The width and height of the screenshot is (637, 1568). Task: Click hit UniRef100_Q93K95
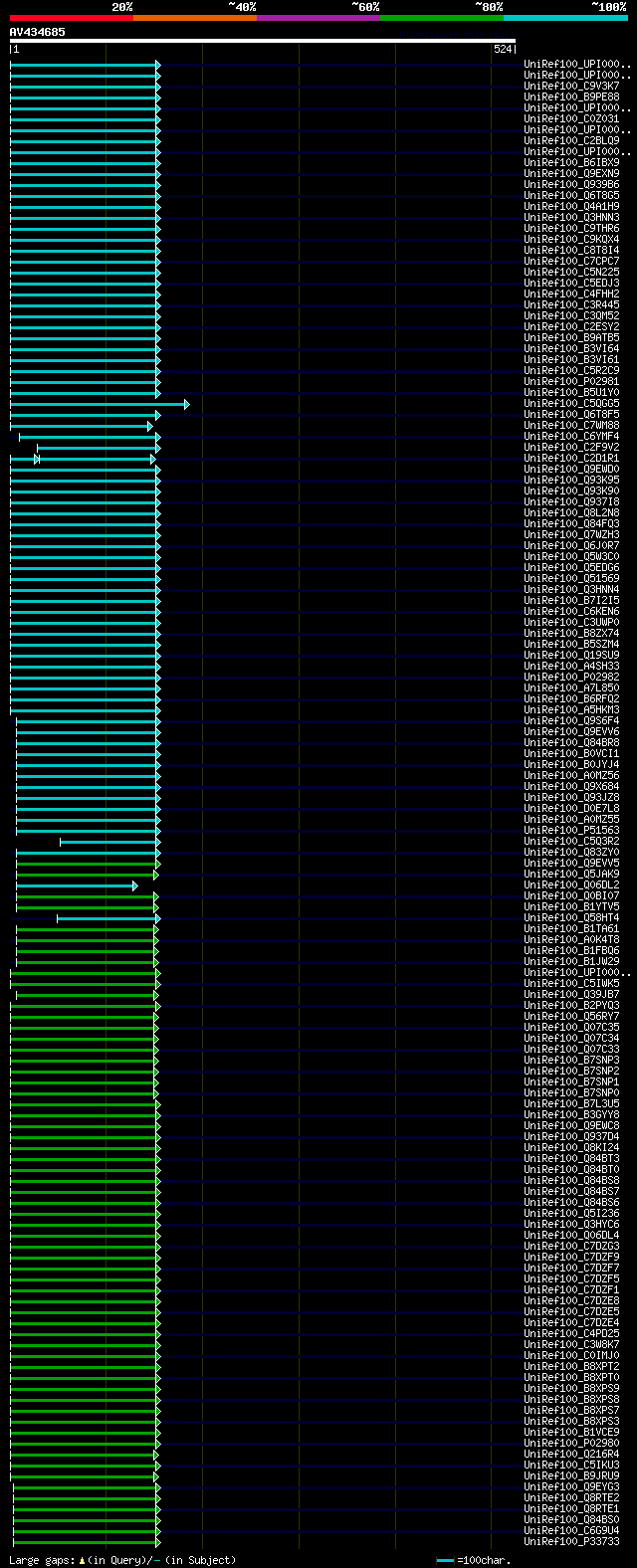pyautogui.click(x=572, y=481)
